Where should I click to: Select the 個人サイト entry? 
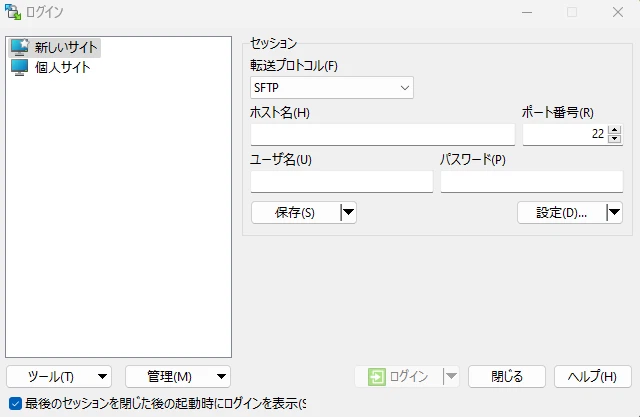pos(51,68)
